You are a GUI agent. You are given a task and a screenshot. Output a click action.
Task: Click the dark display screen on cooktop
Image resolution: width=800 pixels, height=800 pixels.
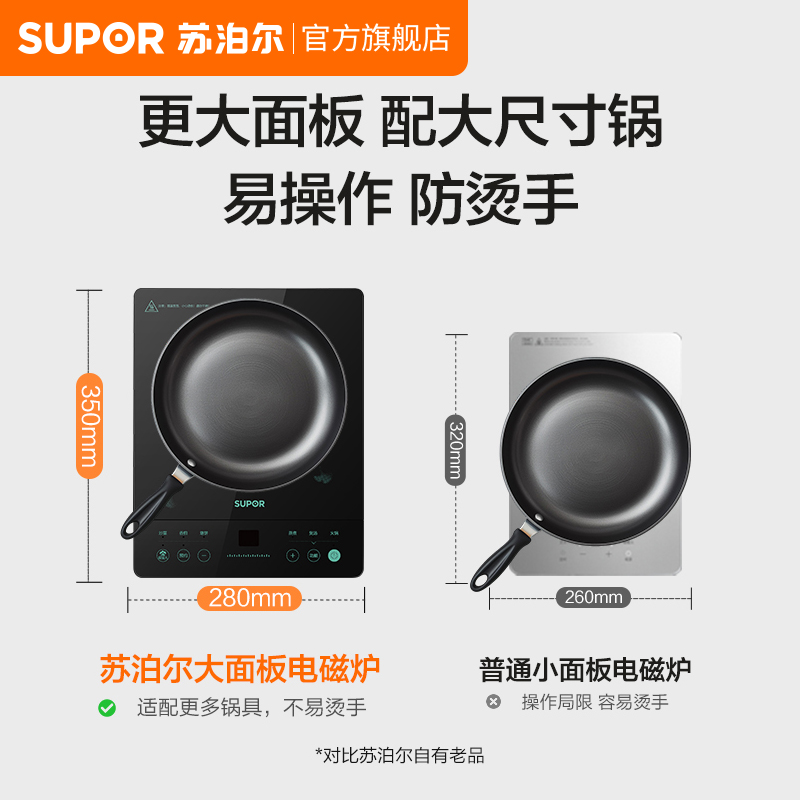[248, 538]
